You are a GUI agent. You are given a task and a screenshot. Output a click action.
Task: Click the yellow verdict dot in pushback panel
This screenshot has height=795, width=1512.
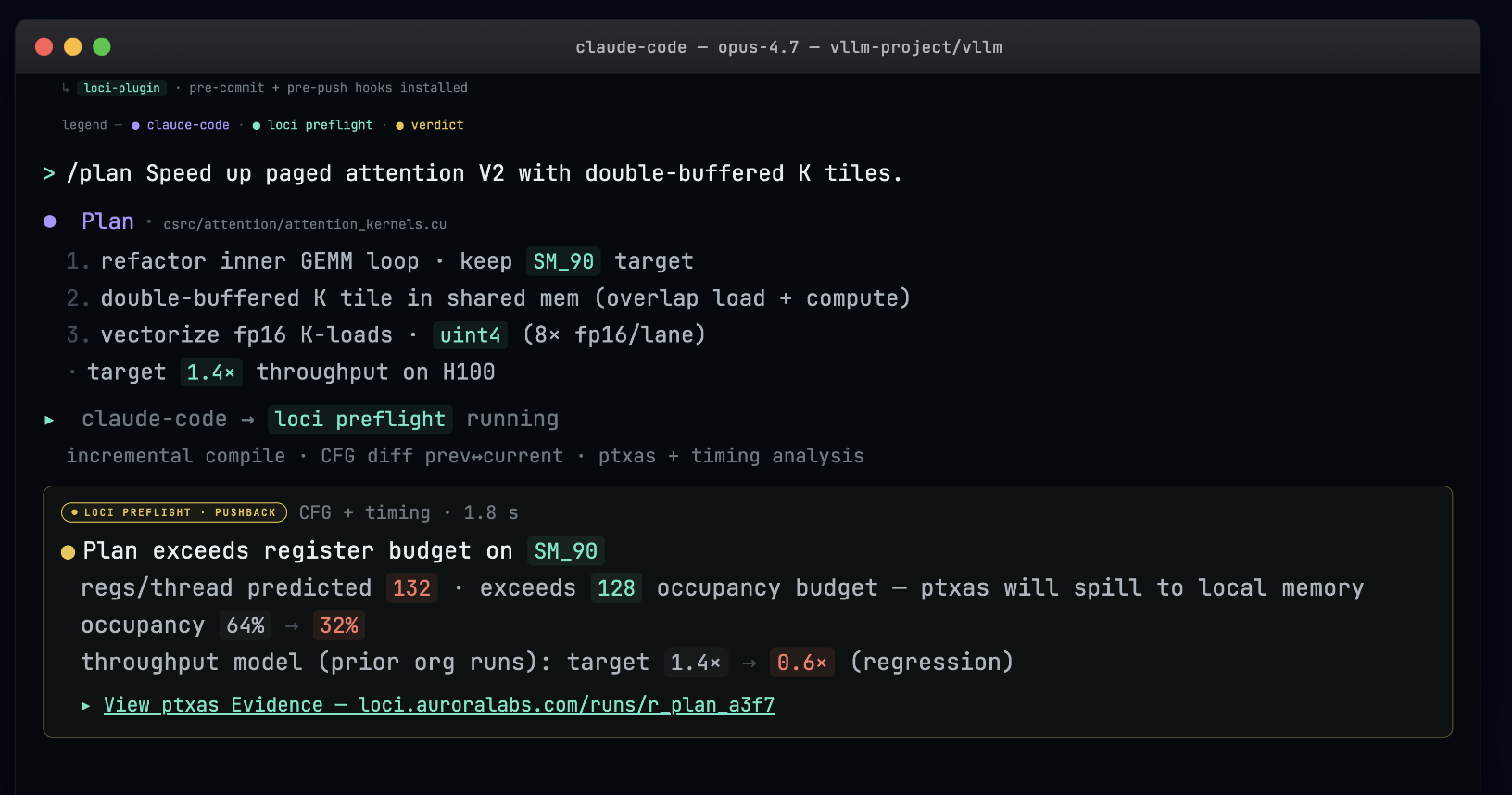(x=68, y=552)
